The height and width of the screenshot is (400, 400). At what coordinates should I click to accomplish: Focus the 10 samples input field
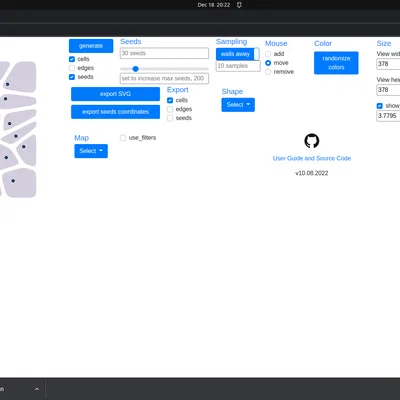[238, 66]
